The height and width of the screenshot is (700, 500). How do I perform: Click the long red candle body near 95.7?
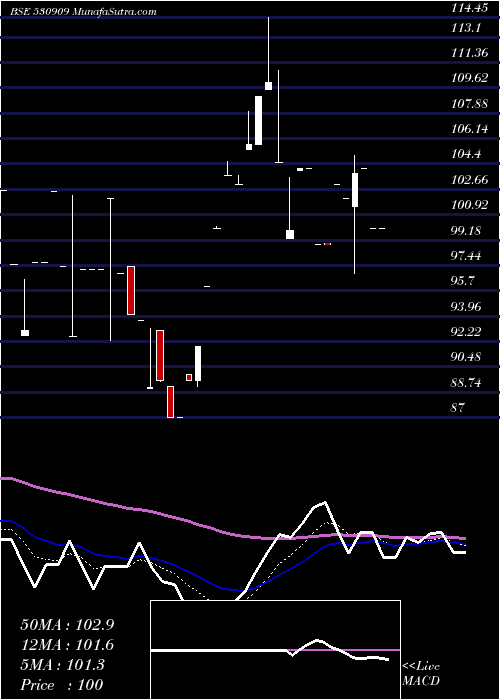point(131,290)
